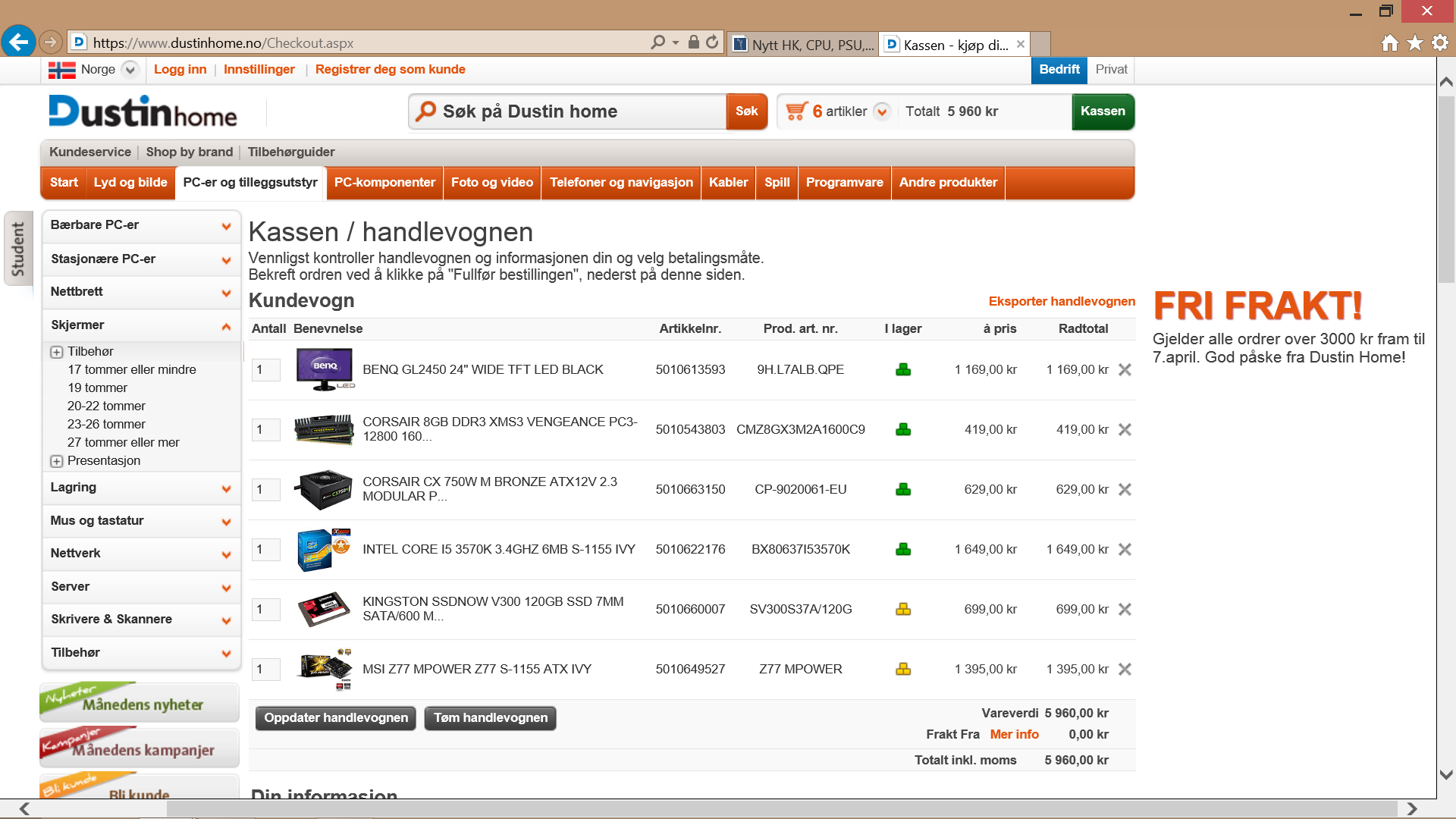Click the orange Søk button
Screen dimensions: 1456x819
click(x=747, y=111)
